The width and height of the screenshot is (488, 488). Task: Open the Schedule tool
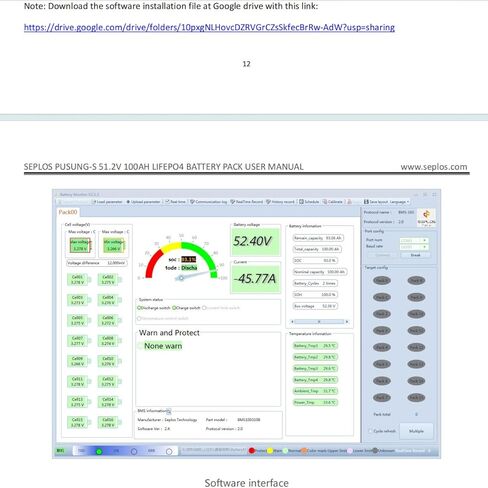coord(309,202)
